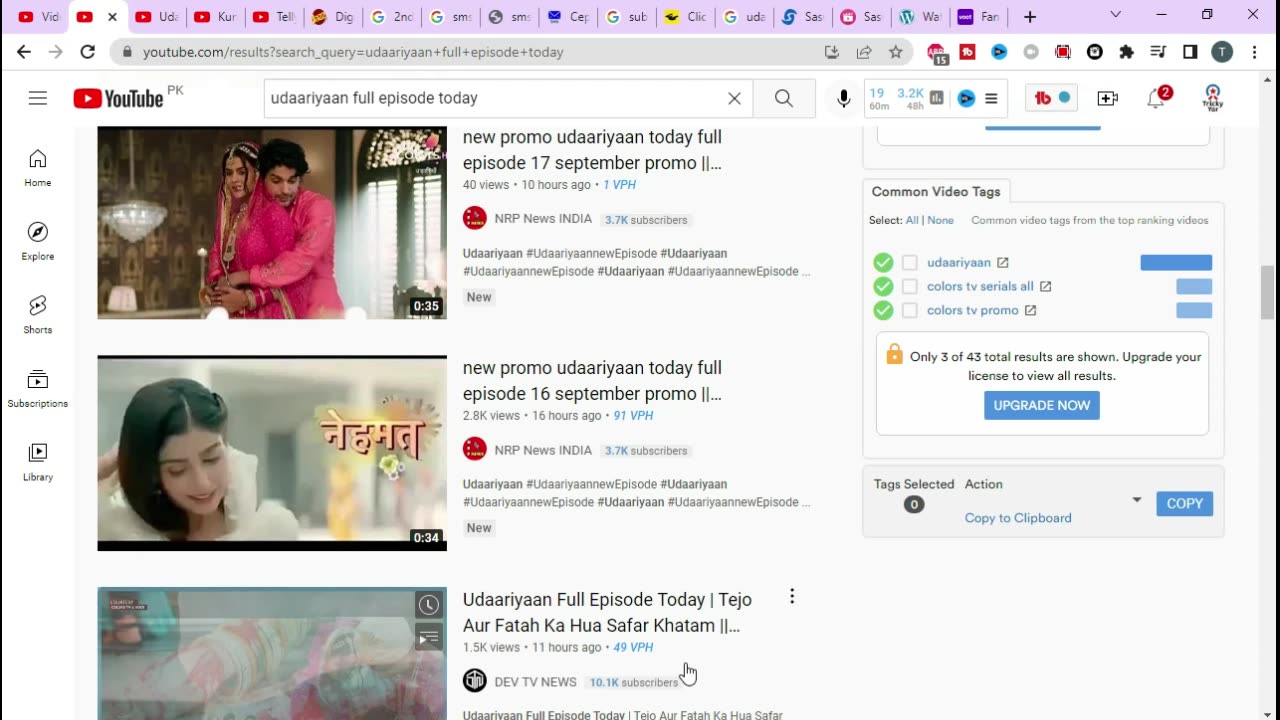Open Subscriptions in the left sidebar
This screenshot has width=1280, height=720.
tap(38, 389)
